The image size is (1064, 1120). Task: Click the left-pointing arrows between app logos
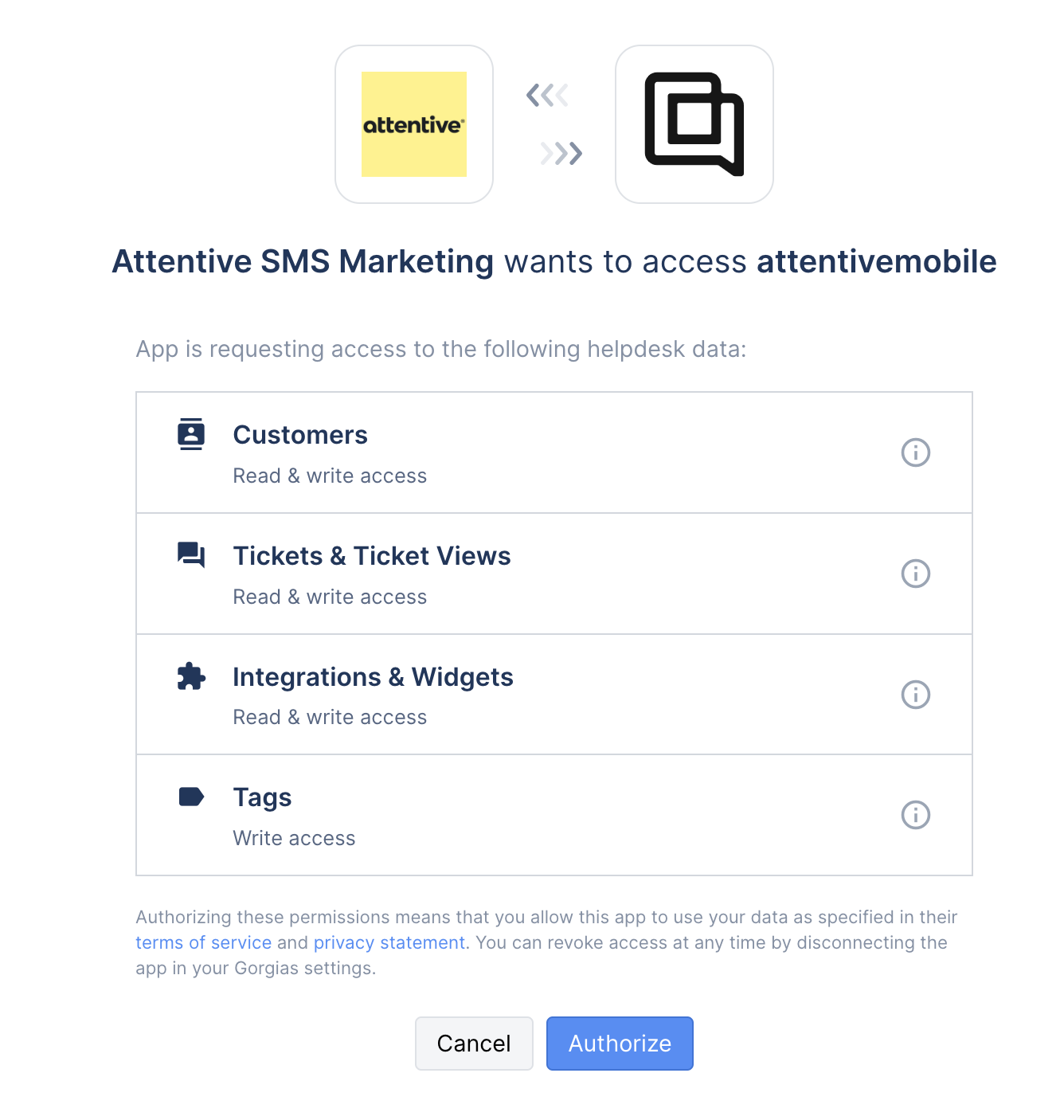547,95
